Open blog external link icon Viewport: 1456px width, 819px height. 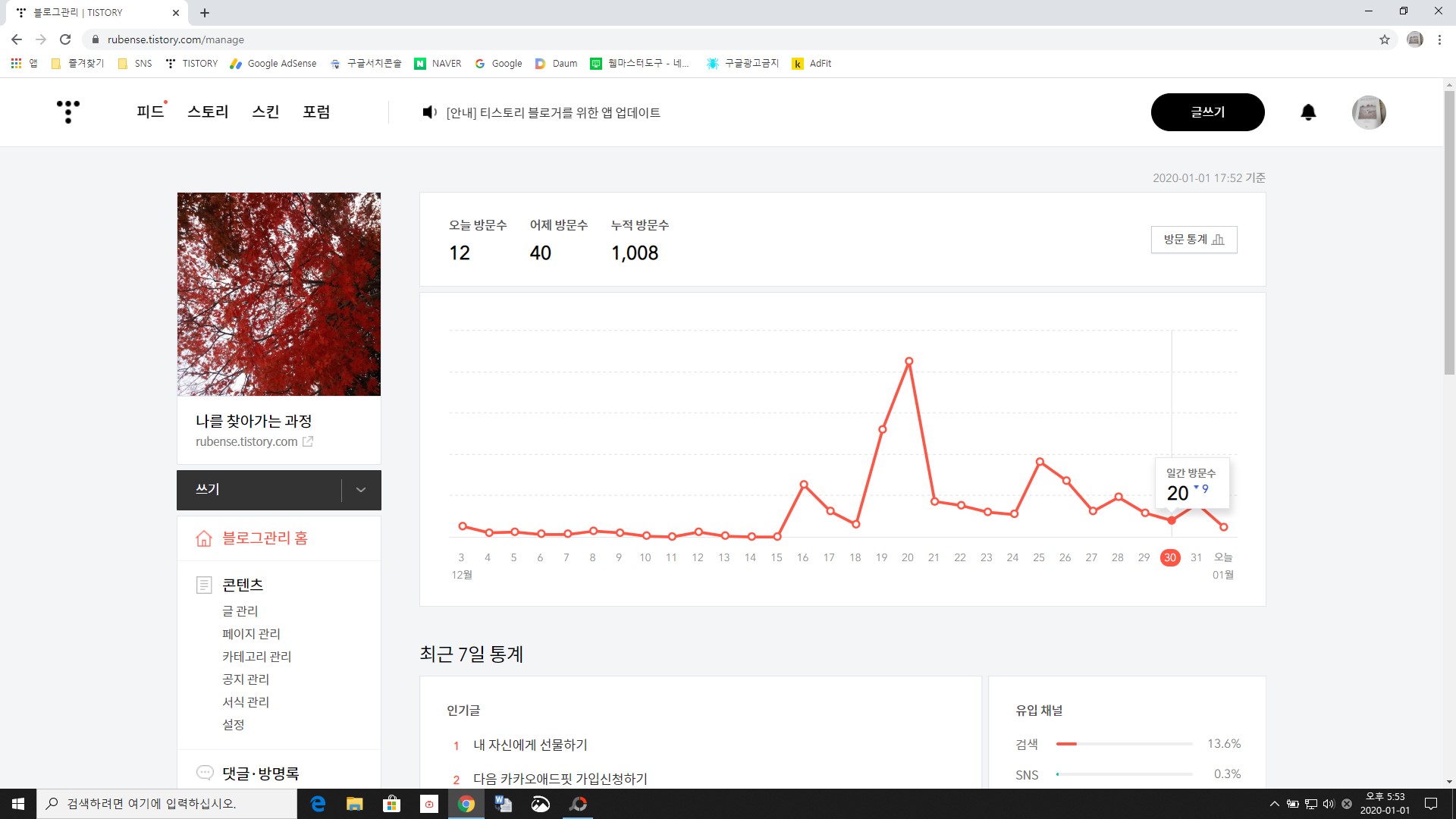(308, 441)
